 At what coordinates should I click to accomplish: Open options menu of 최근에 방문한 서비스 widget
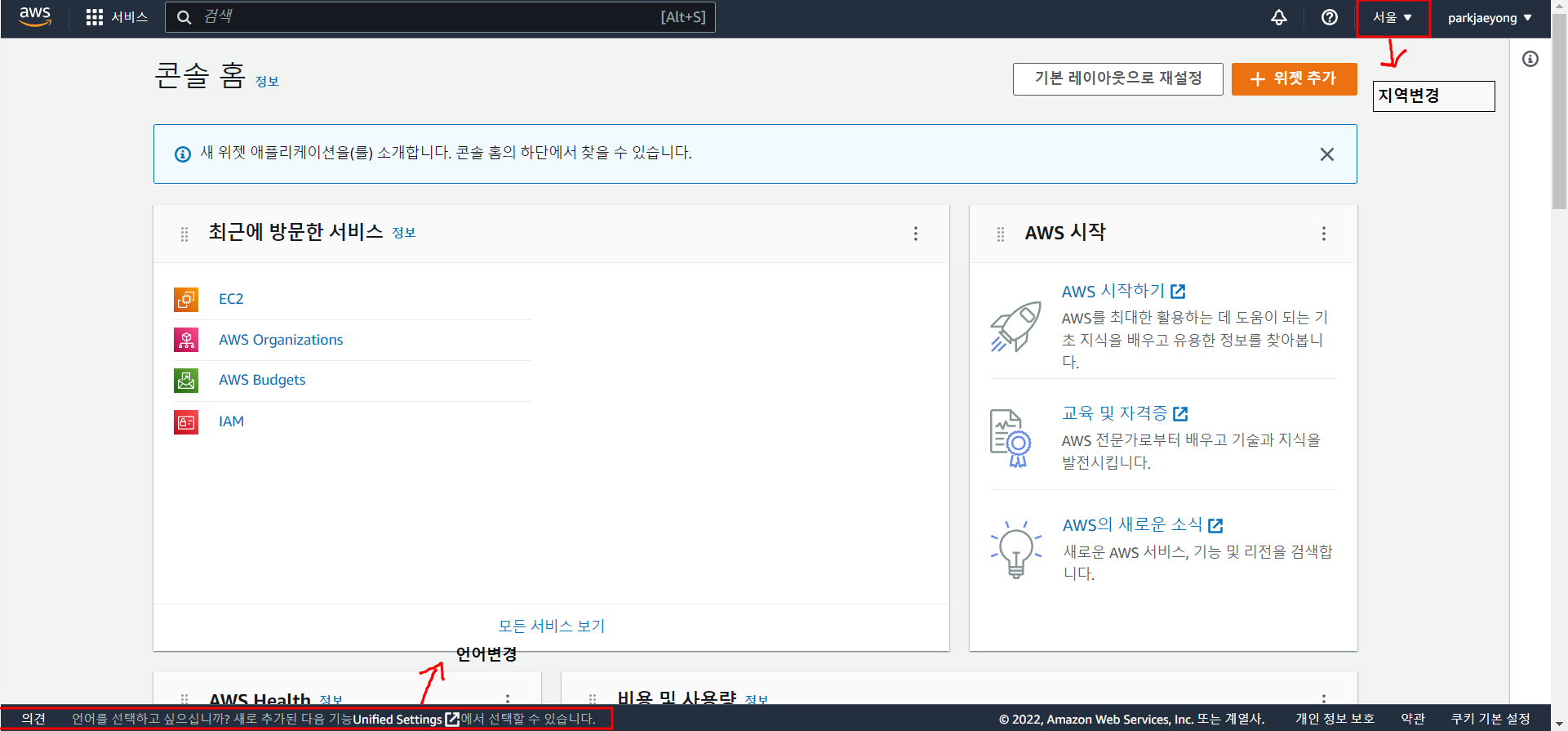[916, 234]
